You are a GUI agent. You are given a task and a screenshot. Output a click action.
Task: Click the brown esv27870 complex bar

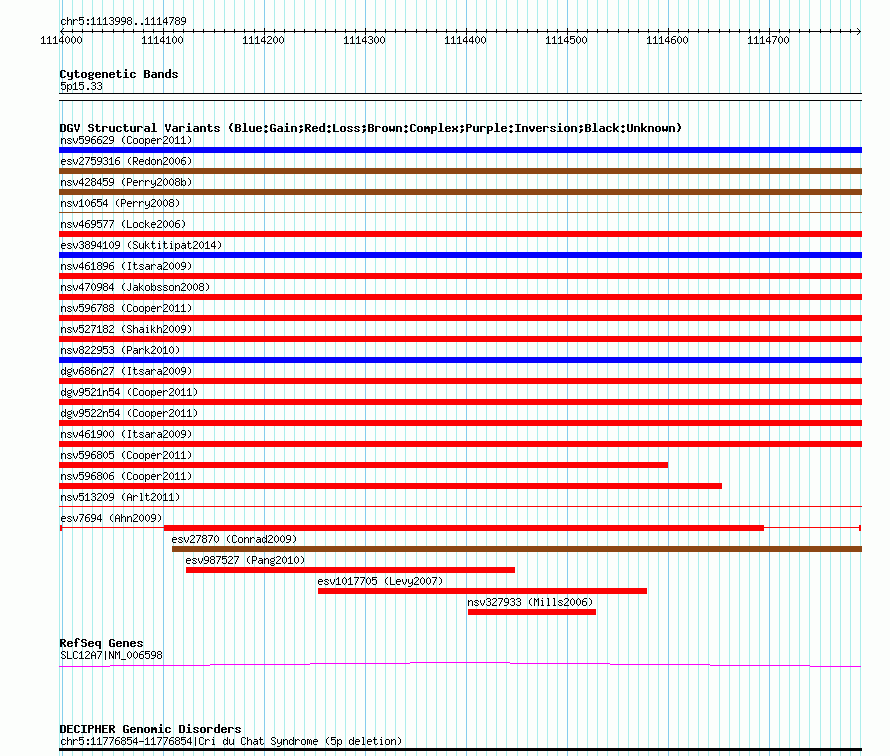tap(517, 549)
